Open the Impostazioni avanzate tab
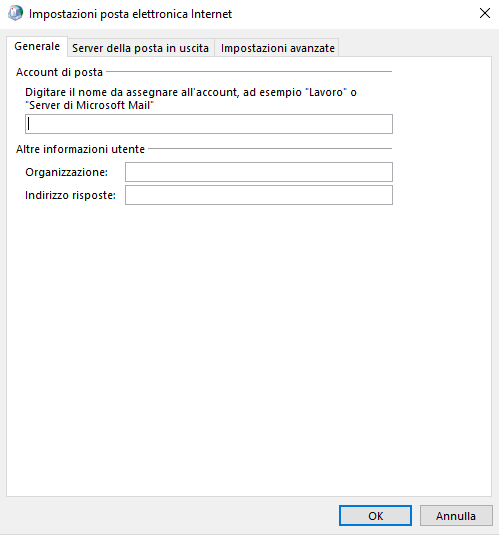499x535 pixels. [277, 48]
